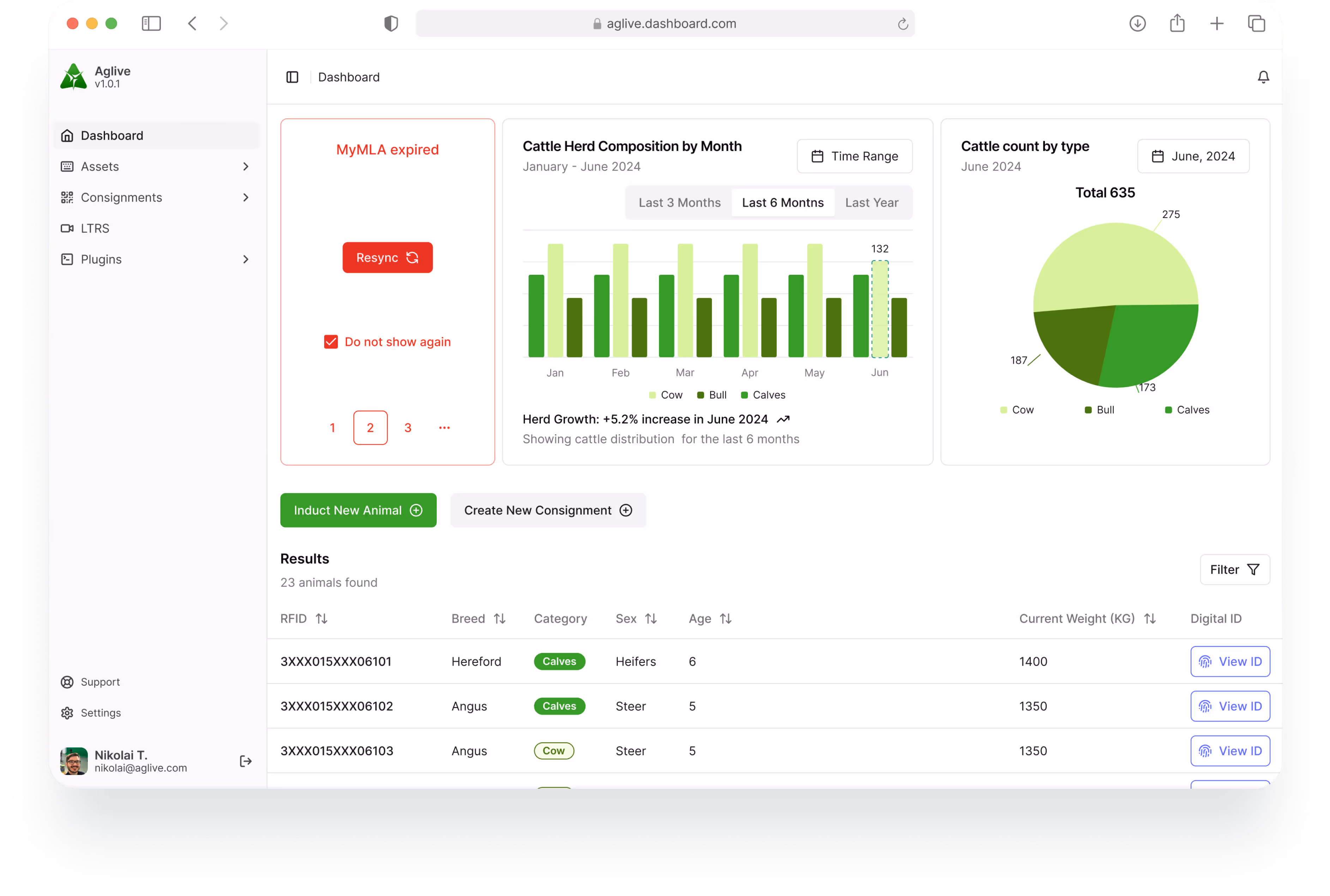The height and width of the screenshot is (896, 1330).
Task: Click the notification bell icon
Action: 1263,77
